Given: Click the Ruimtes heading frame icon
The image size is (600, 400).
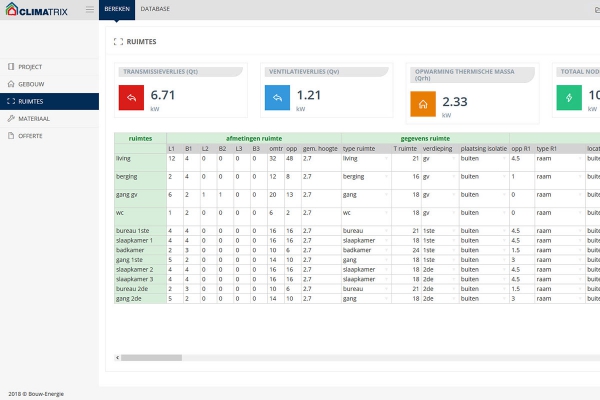Looking at the screenshot, I should pyautogui.click(x=119, y=42).
